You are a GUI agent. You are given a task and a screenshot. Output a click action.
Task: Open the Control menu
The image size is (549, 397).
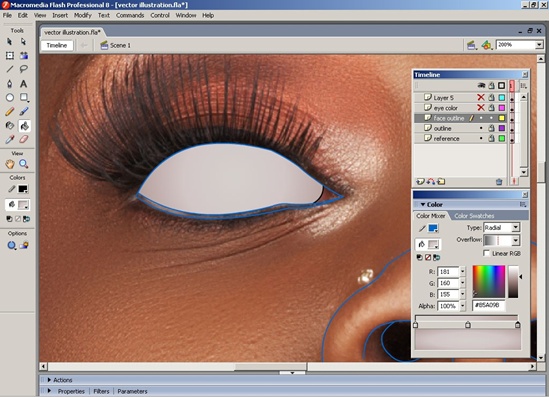click(160, 15)
